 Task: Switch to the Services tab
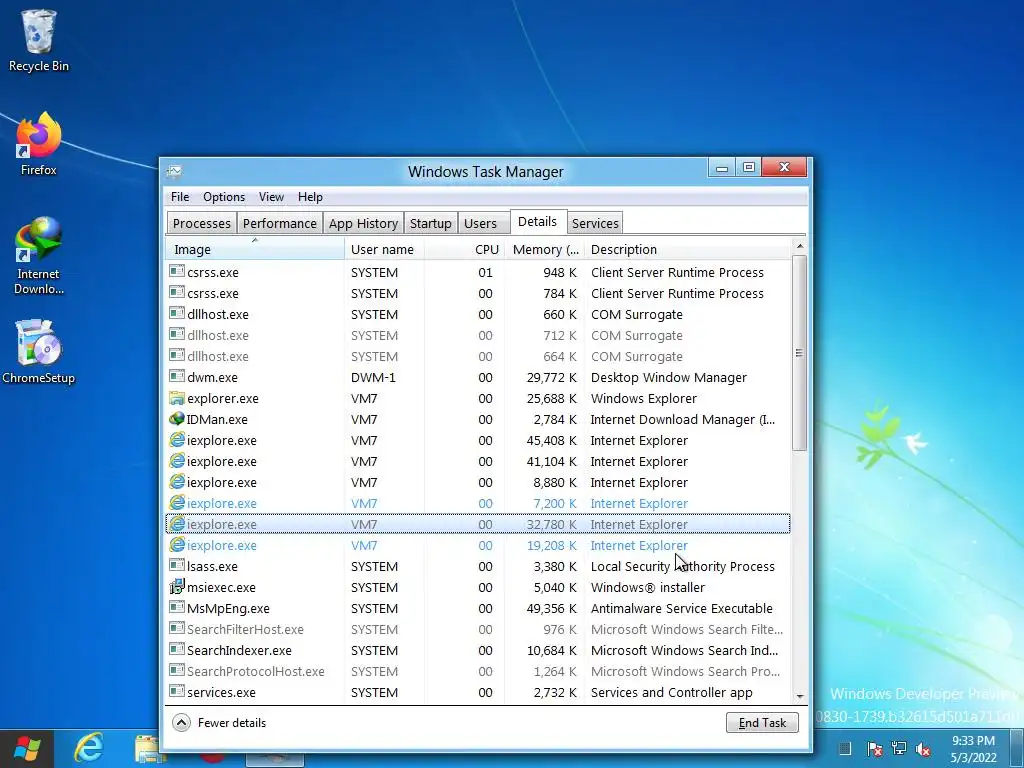(595, 223)
